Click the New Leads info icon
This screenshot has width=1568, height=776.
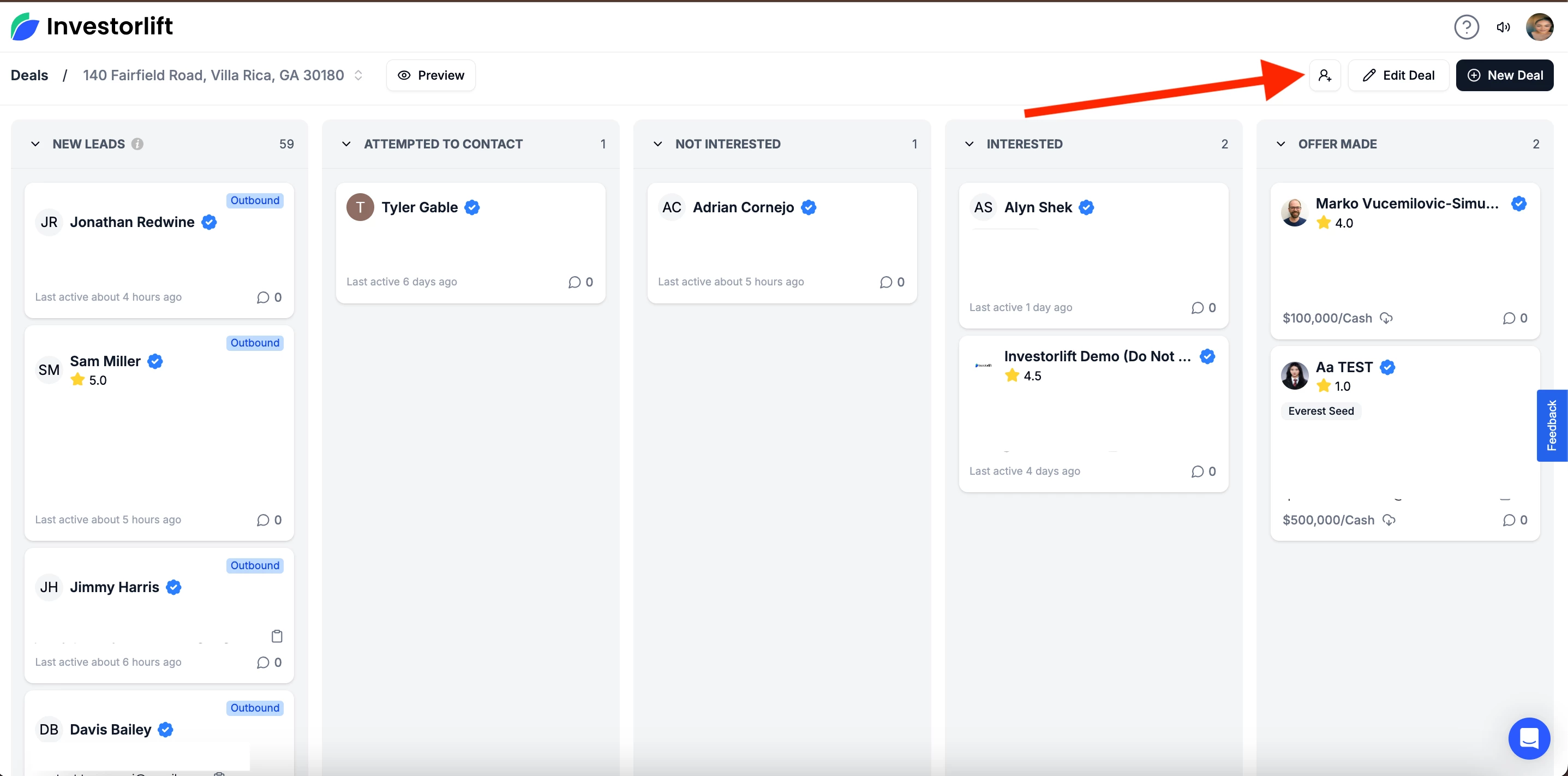click(x=137, y=144)
